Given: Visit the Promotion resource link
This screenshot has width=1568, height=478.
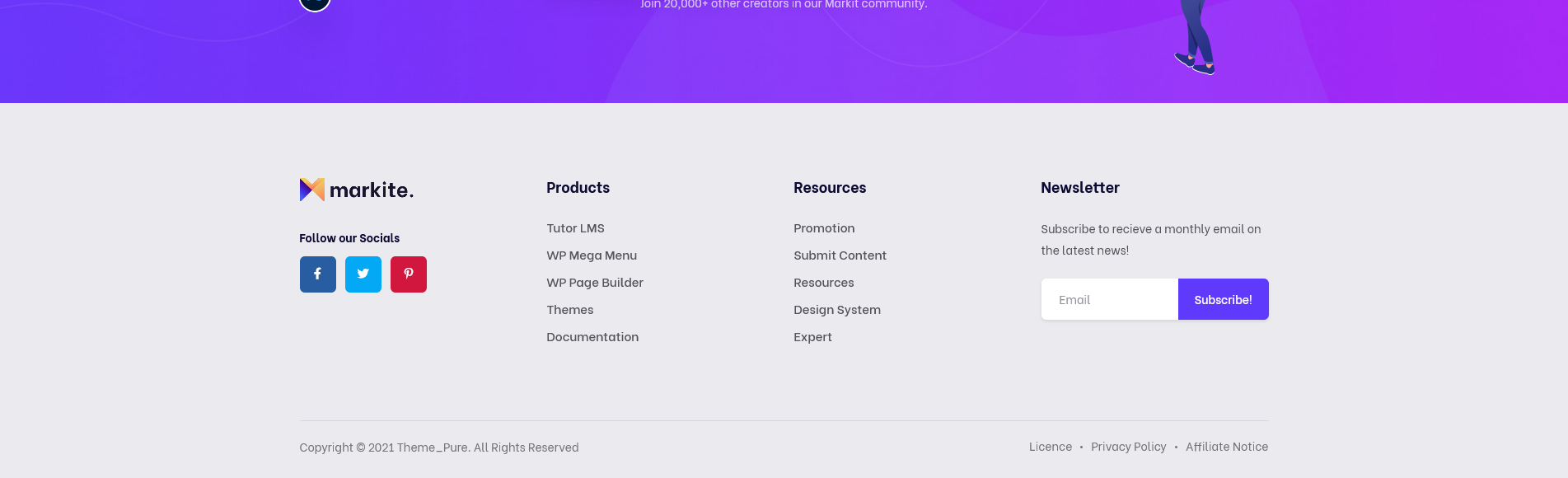Looking at the screenshot, I should tap(823, 228).
